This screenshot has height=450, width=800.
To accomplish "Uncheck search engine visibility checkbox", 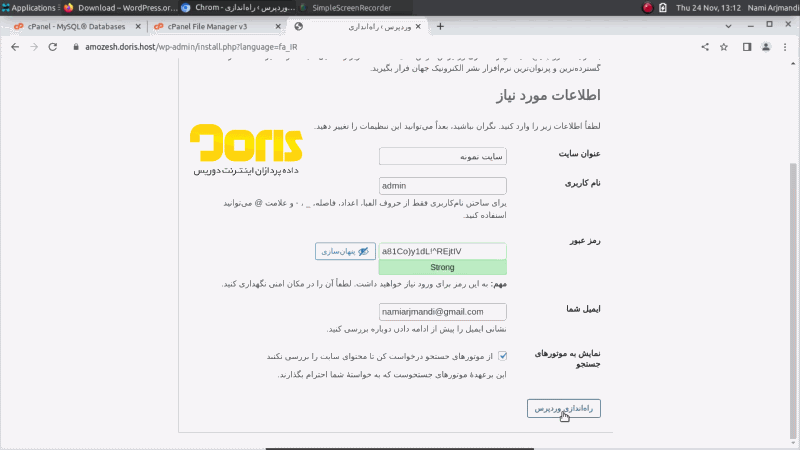I will (503, 356).
